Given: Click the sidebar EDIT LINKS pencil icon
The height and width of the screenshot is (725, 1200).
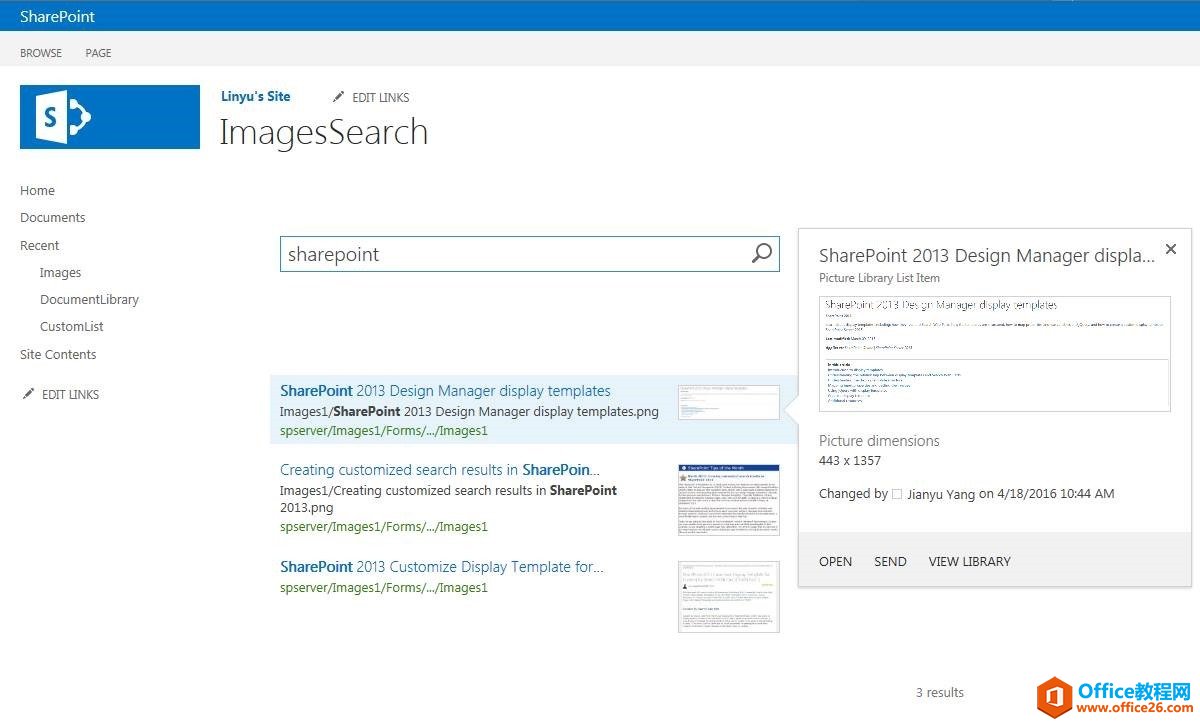Looking at the screenshot, I should pos(28,394).
